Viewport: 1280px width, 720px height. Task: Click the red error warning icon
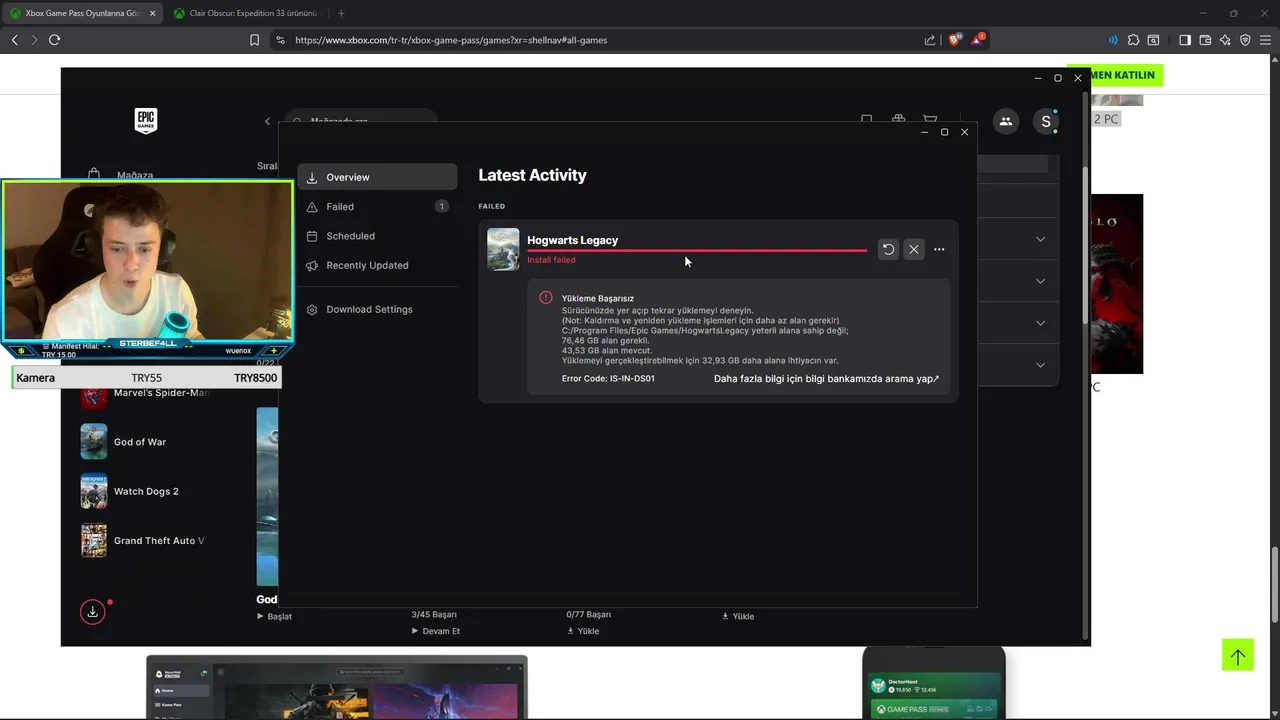click(x=546, y=297)
